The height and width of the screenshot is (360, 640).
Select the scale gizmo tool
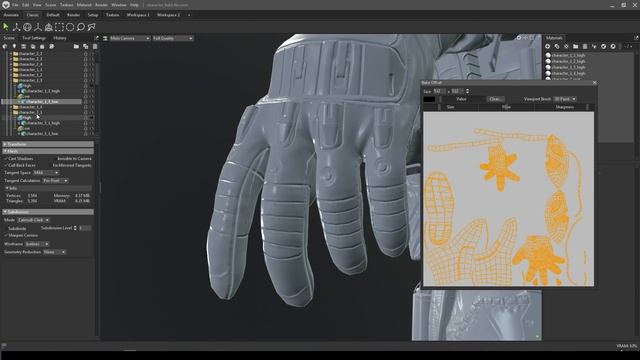38,27
